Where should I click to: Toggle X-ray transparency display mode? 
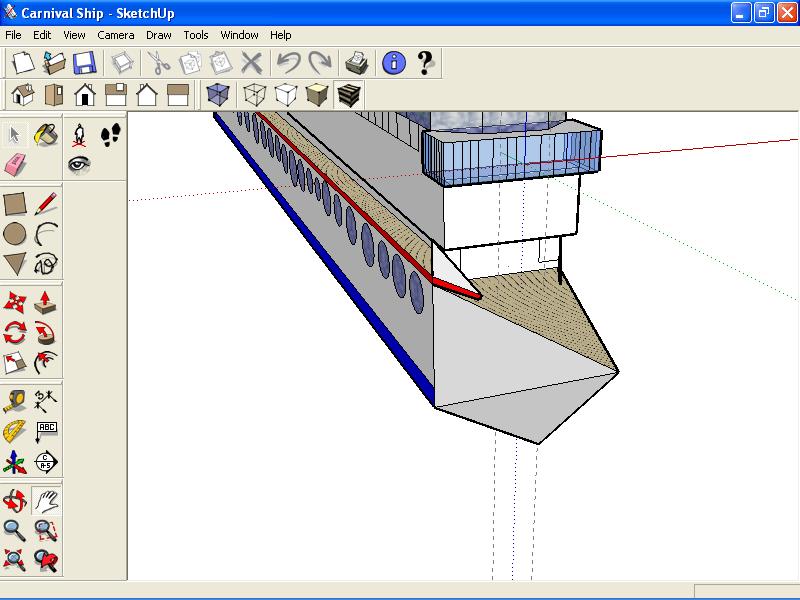click(218, 95)
